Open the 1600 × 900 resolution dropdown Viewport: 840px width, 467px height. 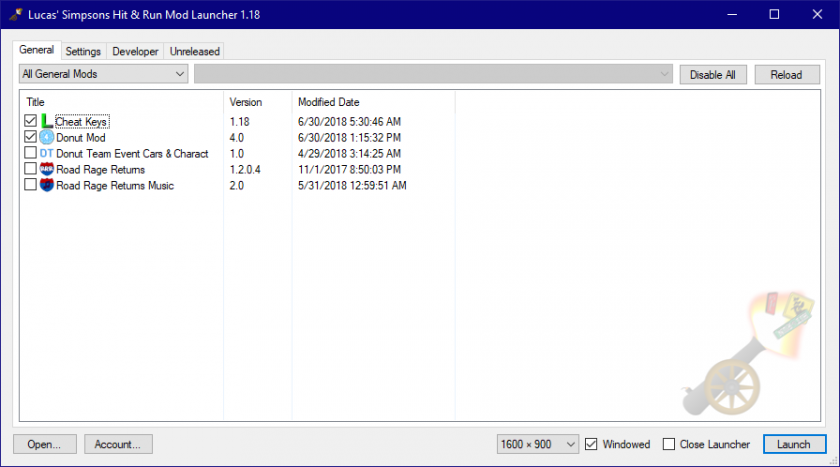537,444
